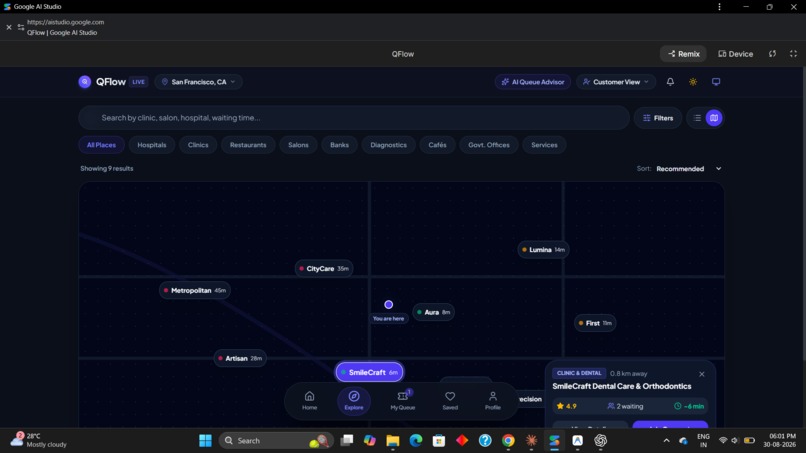Select the Hospitals category
Viewport: 806px width, 453px height.
click(152, 145)
